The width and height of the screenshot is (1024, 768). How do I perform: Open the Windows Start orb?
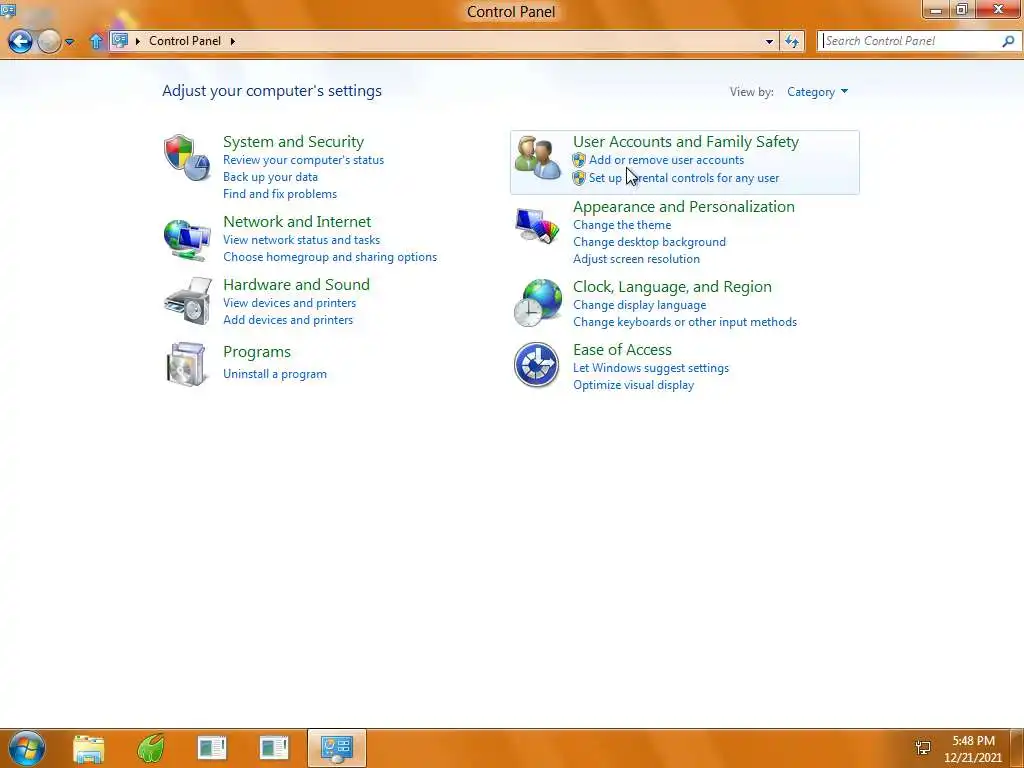click(x=27, y=748)
